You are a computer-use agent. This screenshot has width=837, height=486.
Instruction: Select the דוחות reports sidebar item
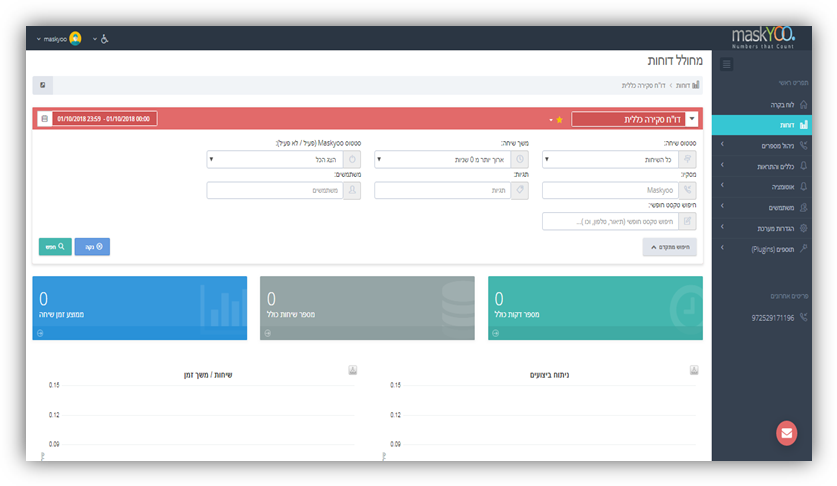pos(762,125)
